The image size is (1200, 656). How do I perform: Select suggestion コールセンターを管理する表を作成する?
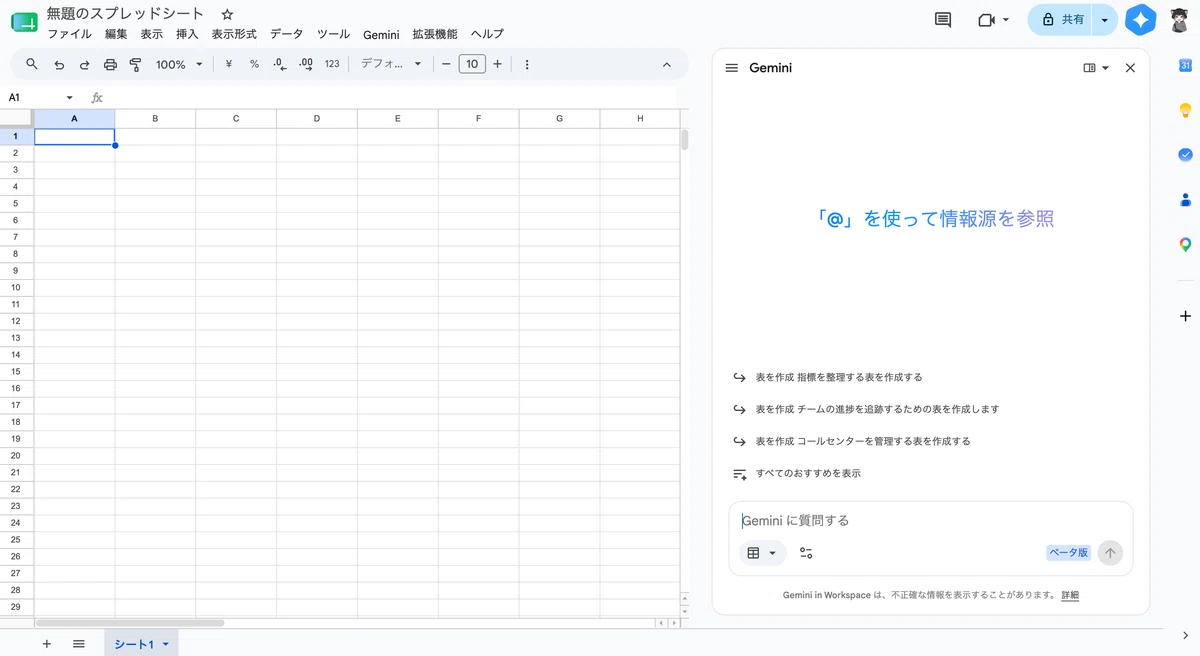(x=862, y=441)
